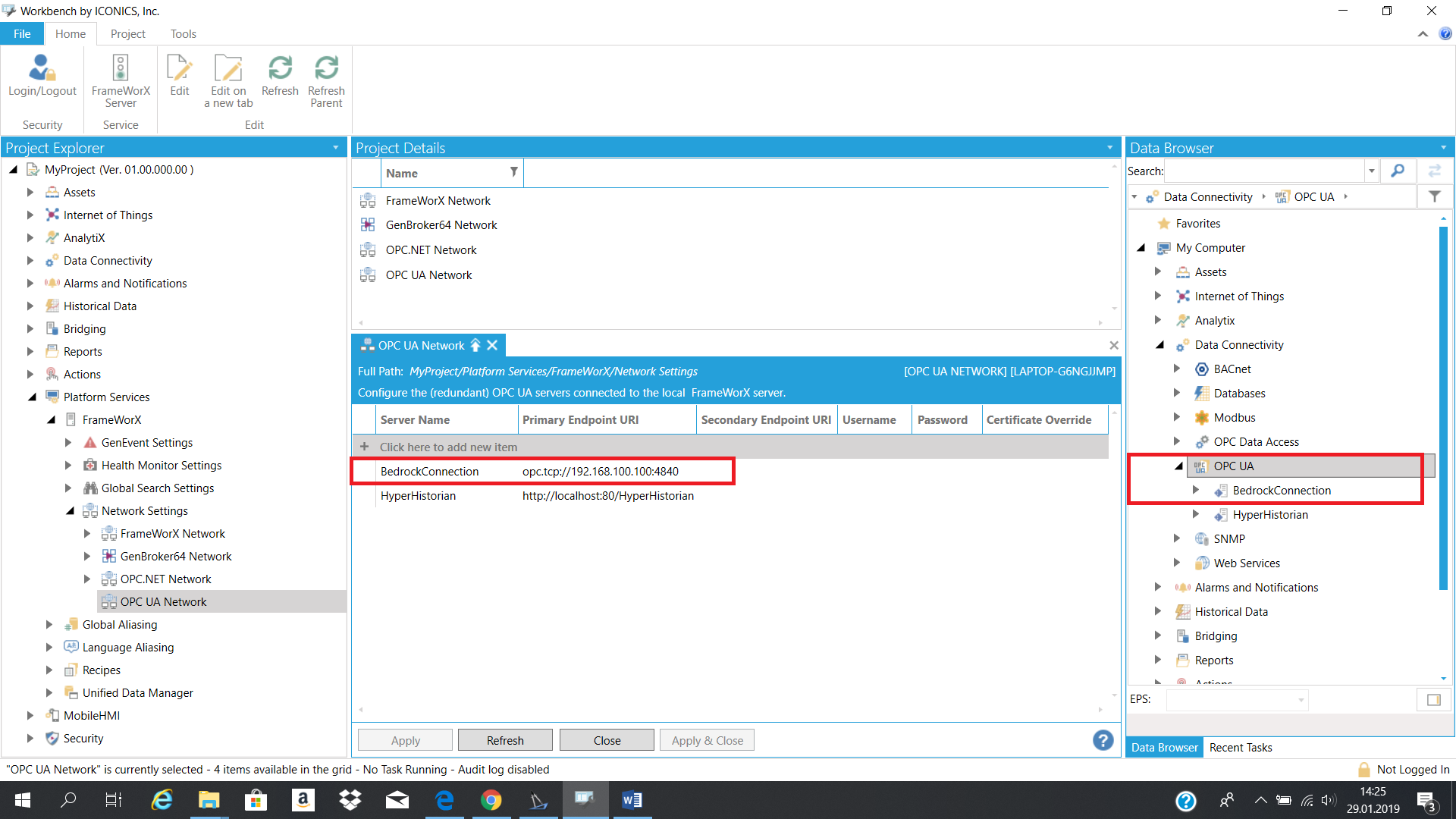Screen dimensions: 1456x819
Task: Click the blue help question mark button
Action: tap(1103, 740)
